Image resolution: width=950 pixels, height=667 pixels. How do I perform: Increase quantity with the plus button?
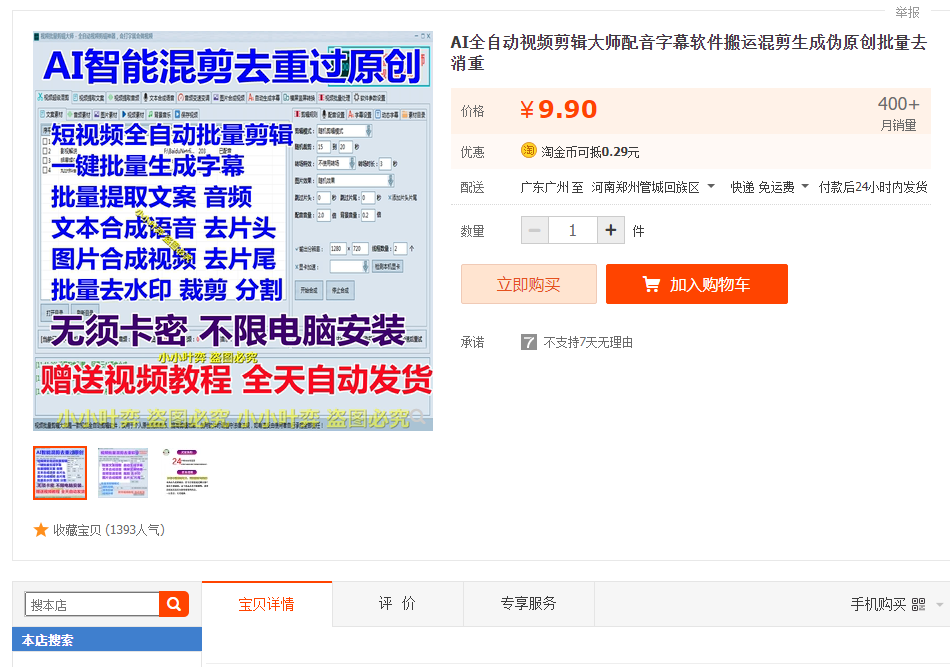[611, 230]
